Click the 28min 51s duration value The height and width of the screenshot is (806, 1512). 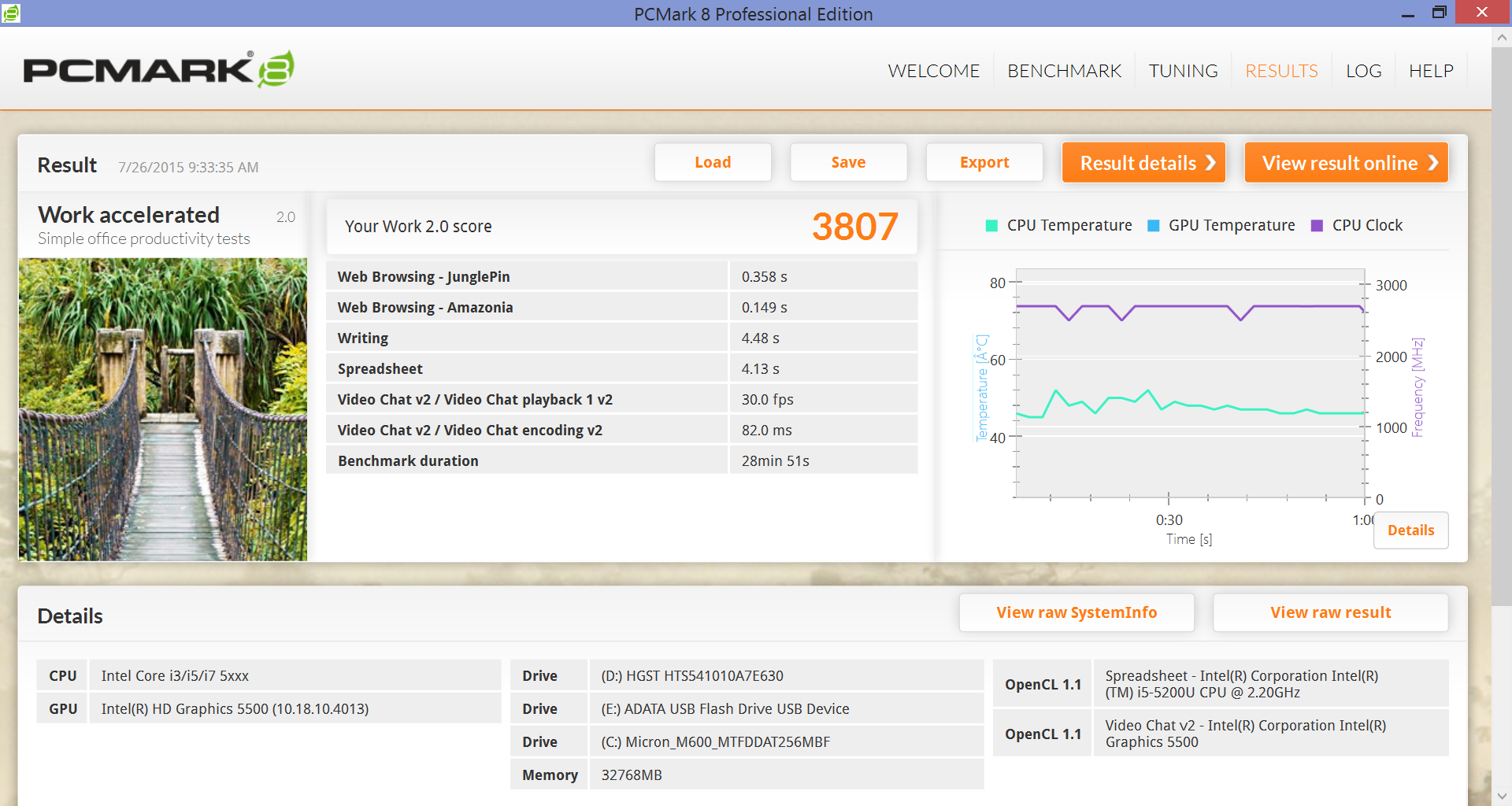point(775,461)
